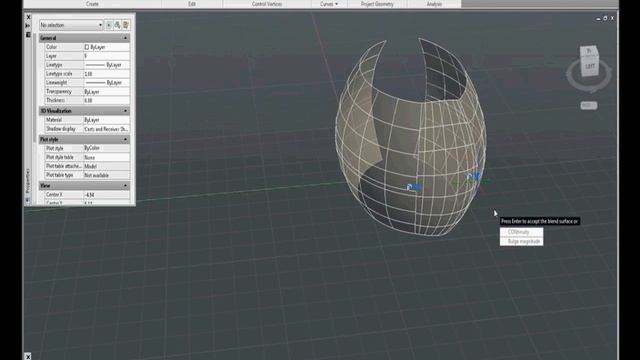
Task: Click the Plot style ByColor value
Action: pyautogui.click(x=106, y=148)
